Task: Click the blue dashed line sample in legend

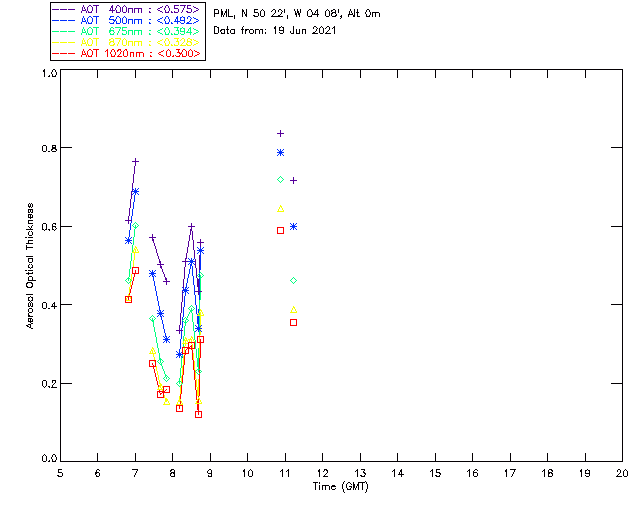Action: click(64, 20)
